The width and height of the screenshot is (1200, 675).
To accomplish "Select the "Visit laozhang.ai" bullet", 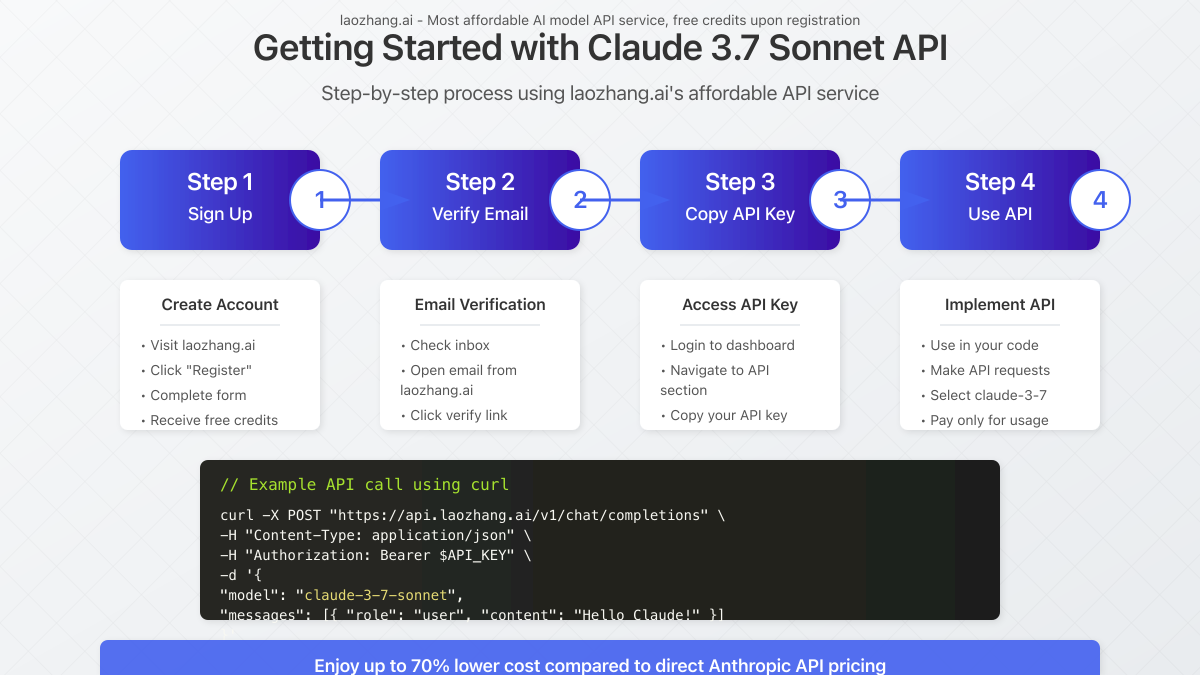I will click(x=198, y=345).
